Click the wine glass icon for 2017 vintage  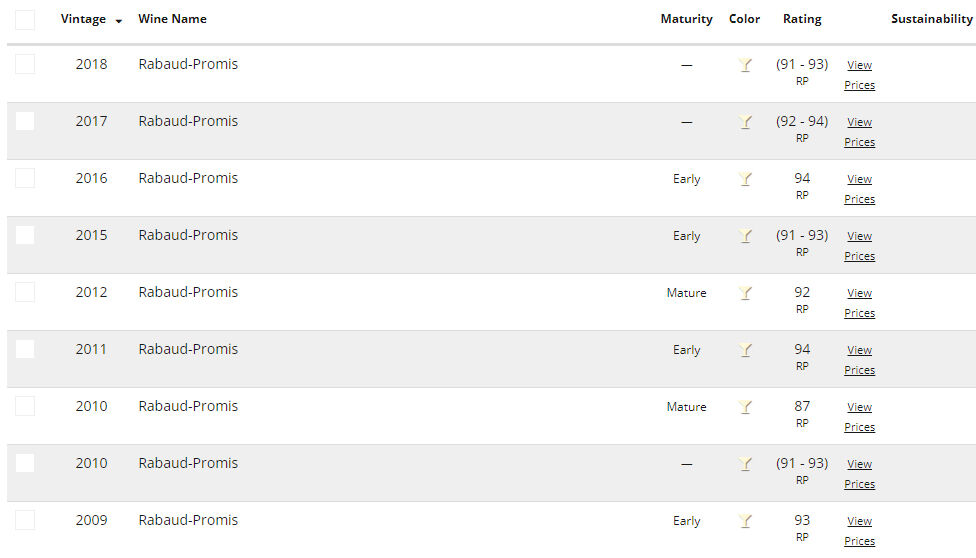745,122
